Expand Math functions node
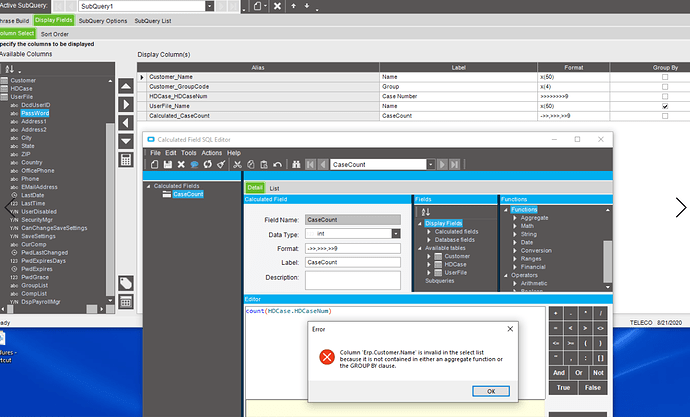The width and height of the screenshot is (690, 417). (515, 226)
